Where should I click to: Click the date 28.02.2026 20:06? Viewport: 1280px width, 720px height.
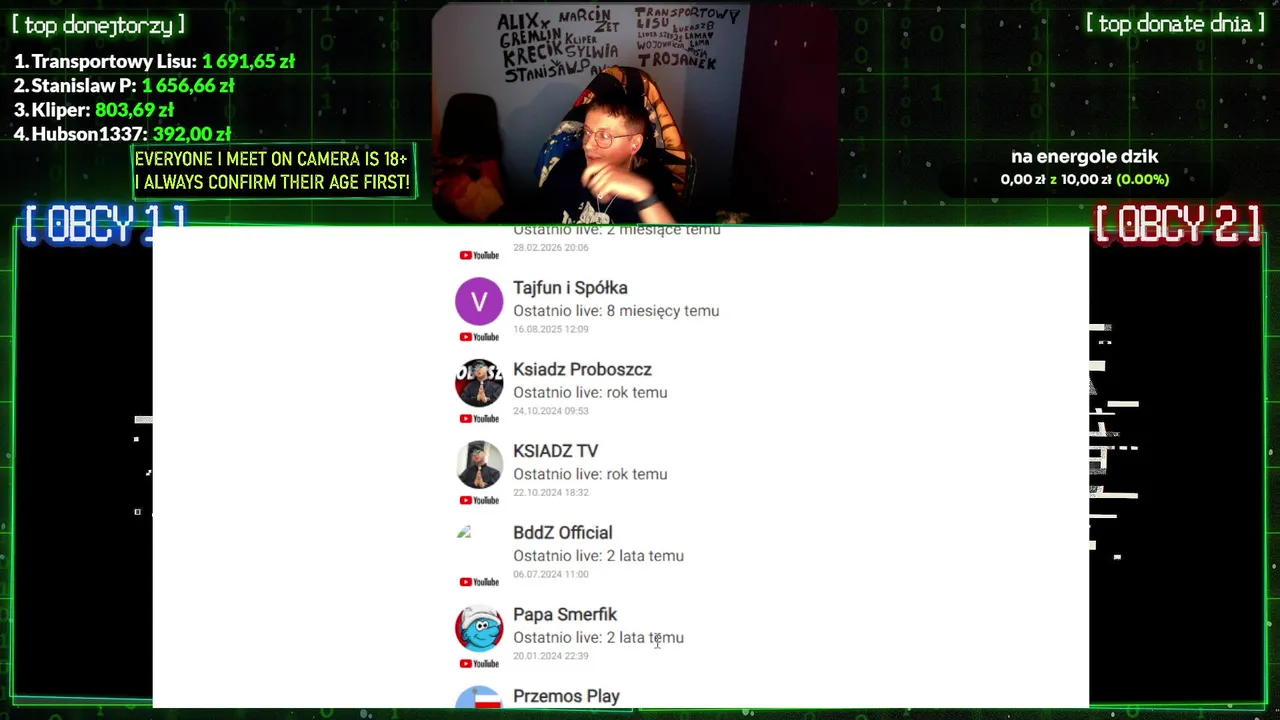(x=551, y=247)
